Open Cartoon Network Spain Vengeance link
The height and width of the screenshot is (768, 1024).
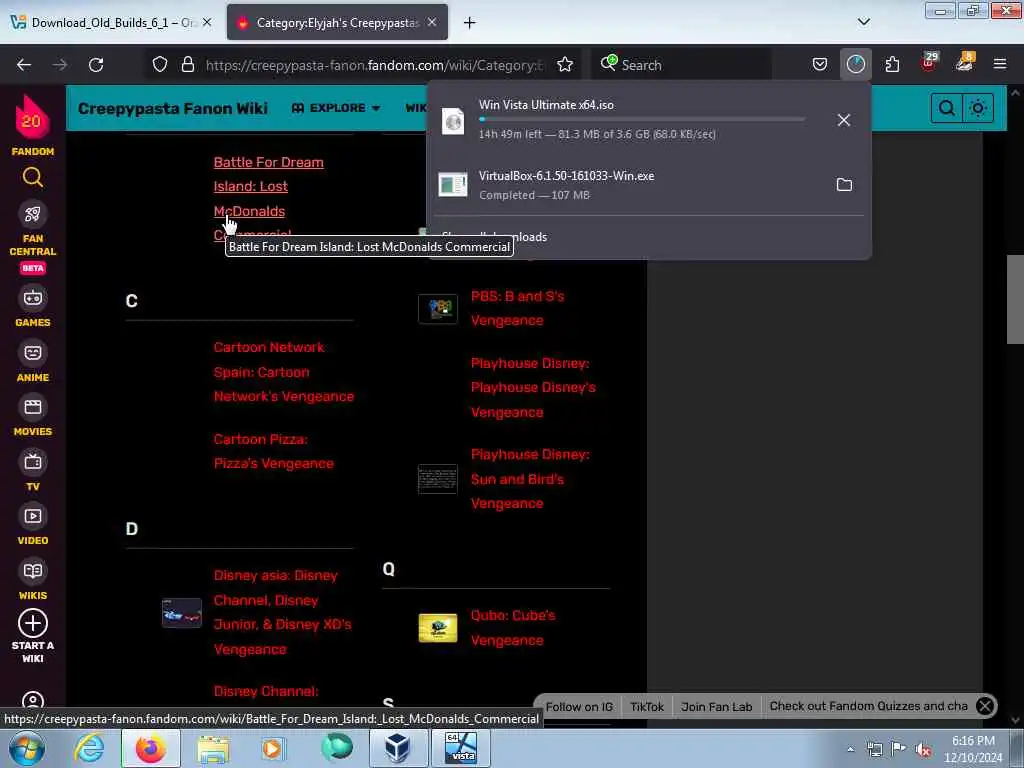coord(283,372)
